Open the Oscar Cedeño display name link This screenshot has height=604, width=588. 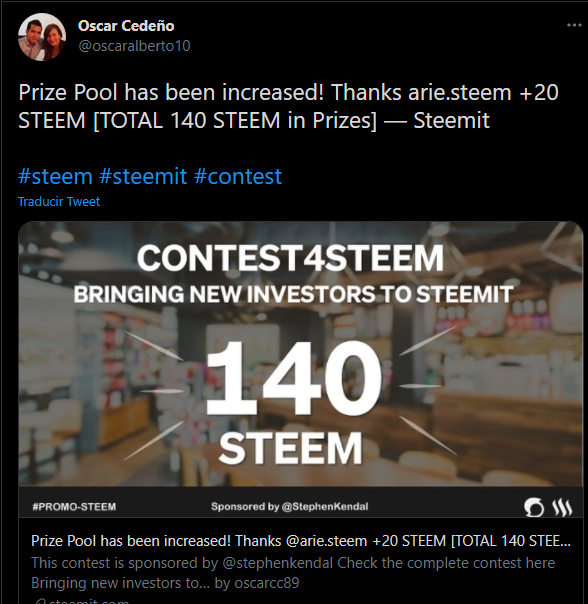tap(126, 26)
